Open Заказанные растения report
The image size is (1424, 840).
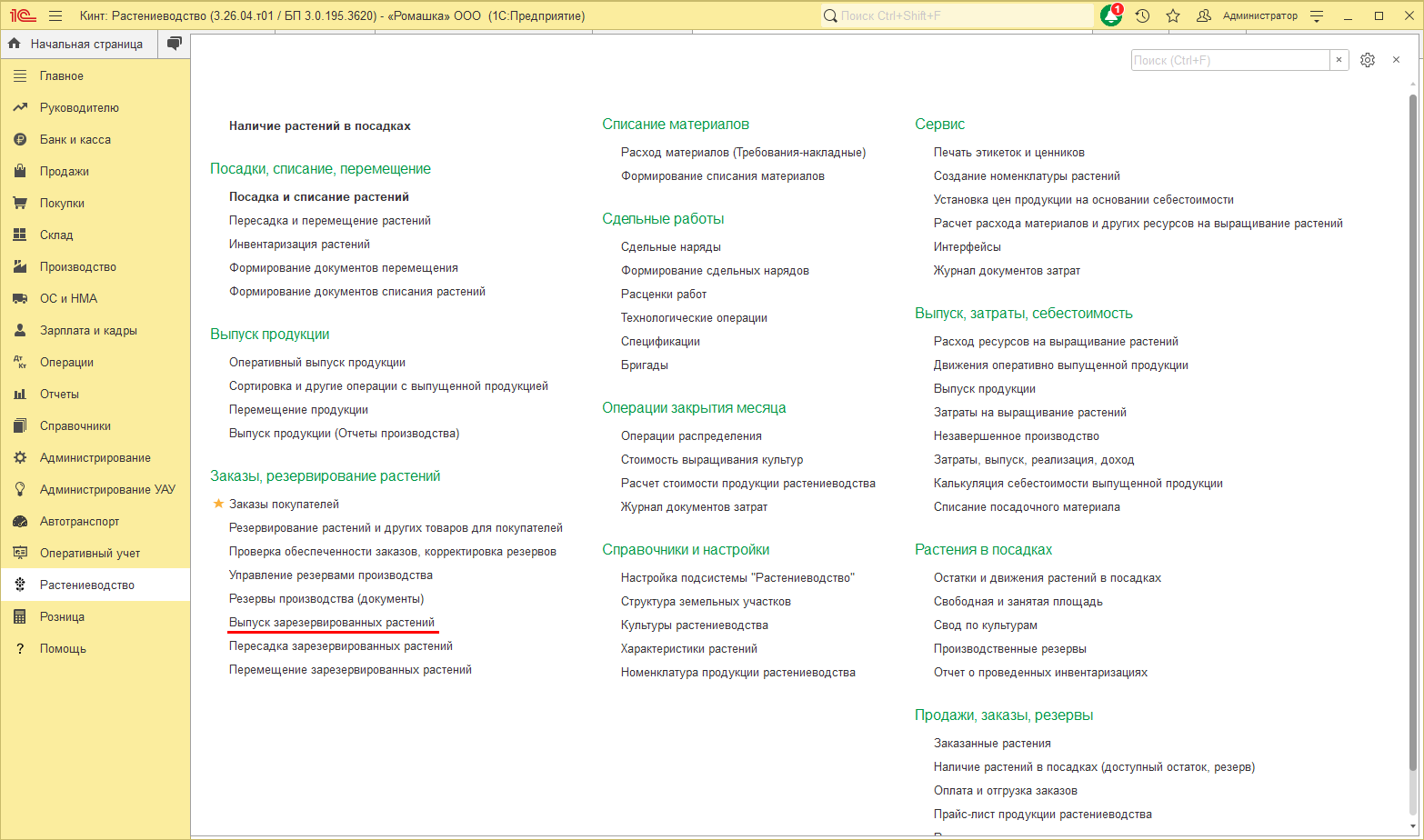[x=993, y=744]
